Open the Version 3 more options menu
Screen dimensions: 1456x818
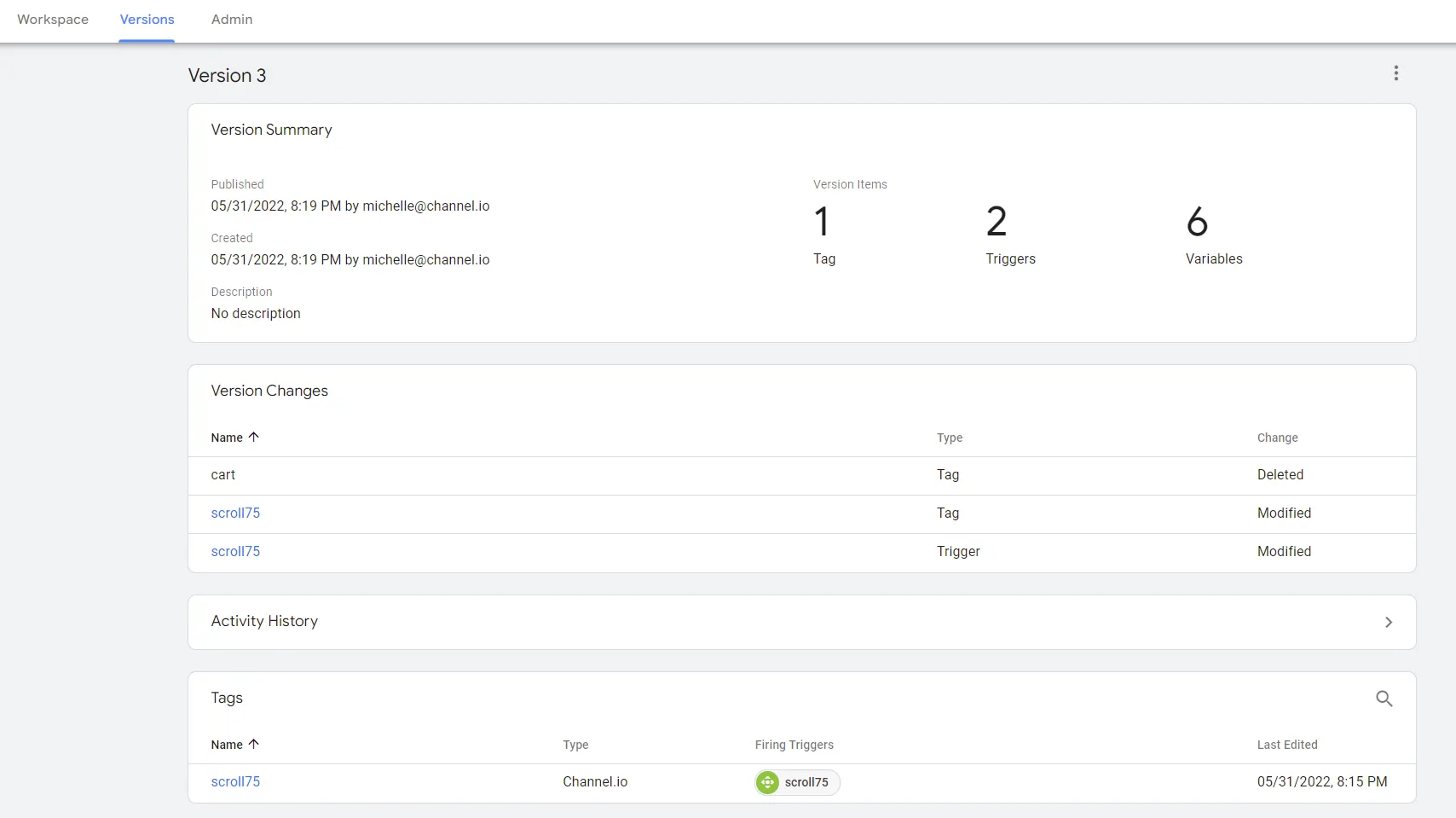click(1395, 73)
